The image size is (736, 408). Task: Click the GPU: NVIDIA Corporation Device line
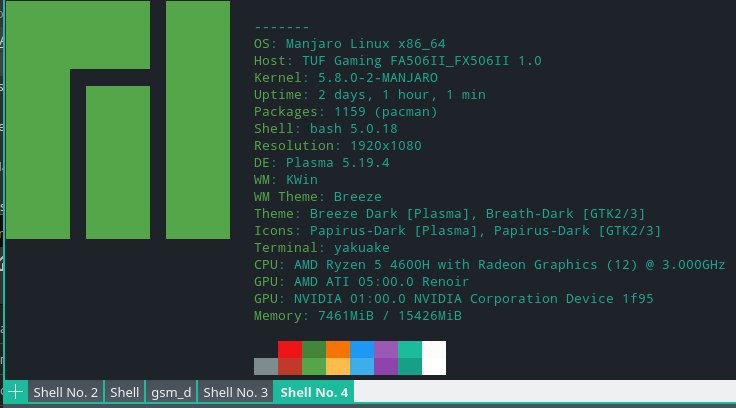click(x=453, y=299)
